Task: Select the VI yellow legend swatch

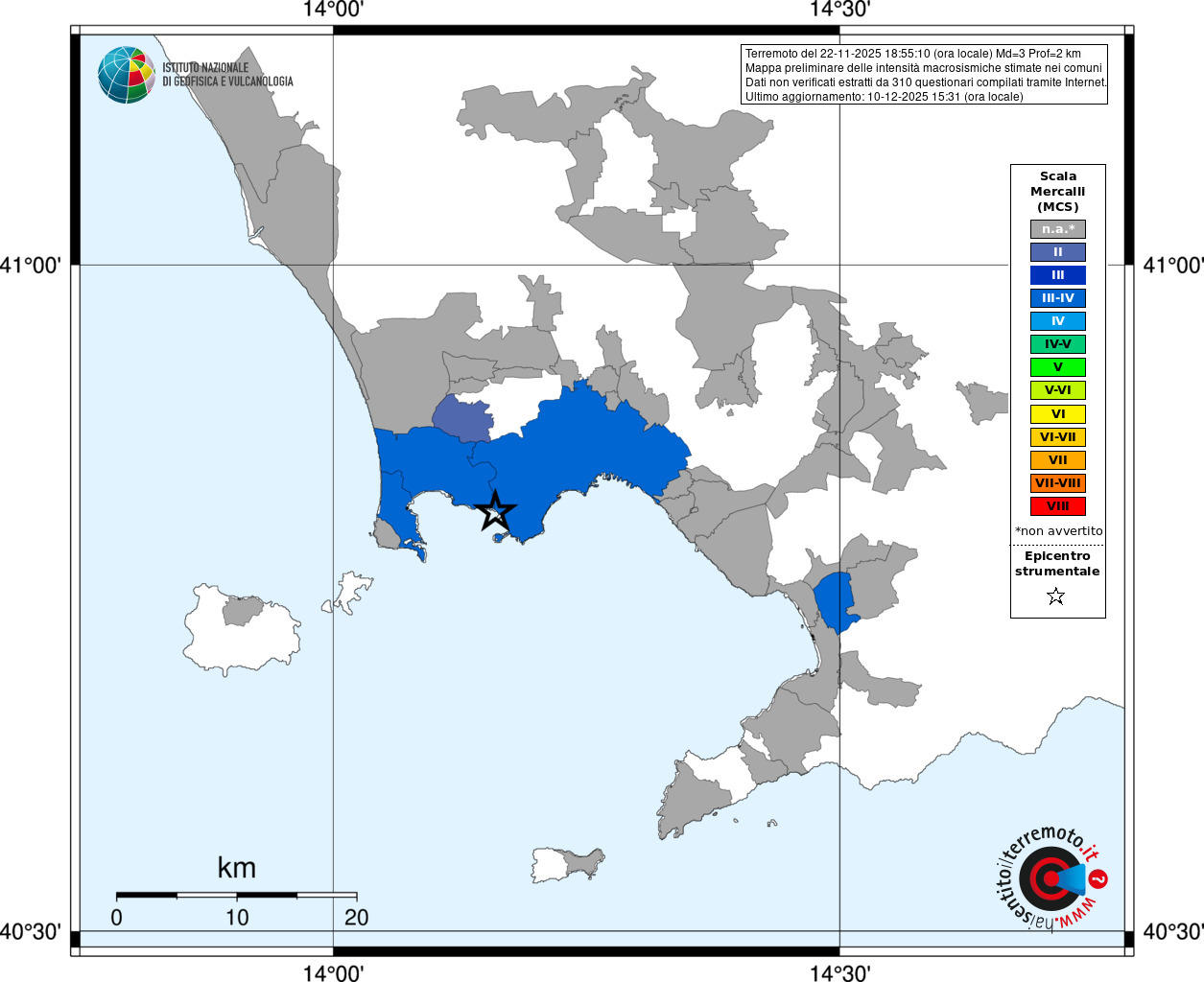Action: [x=1058, y=414]
